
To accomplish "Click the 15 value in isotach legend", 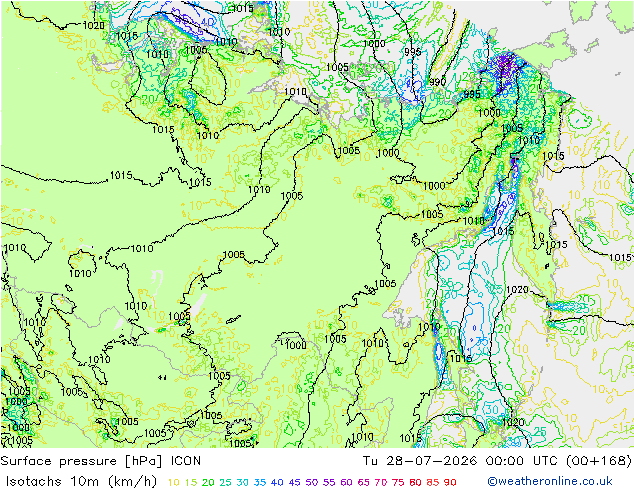I will [x=191, y=482].
